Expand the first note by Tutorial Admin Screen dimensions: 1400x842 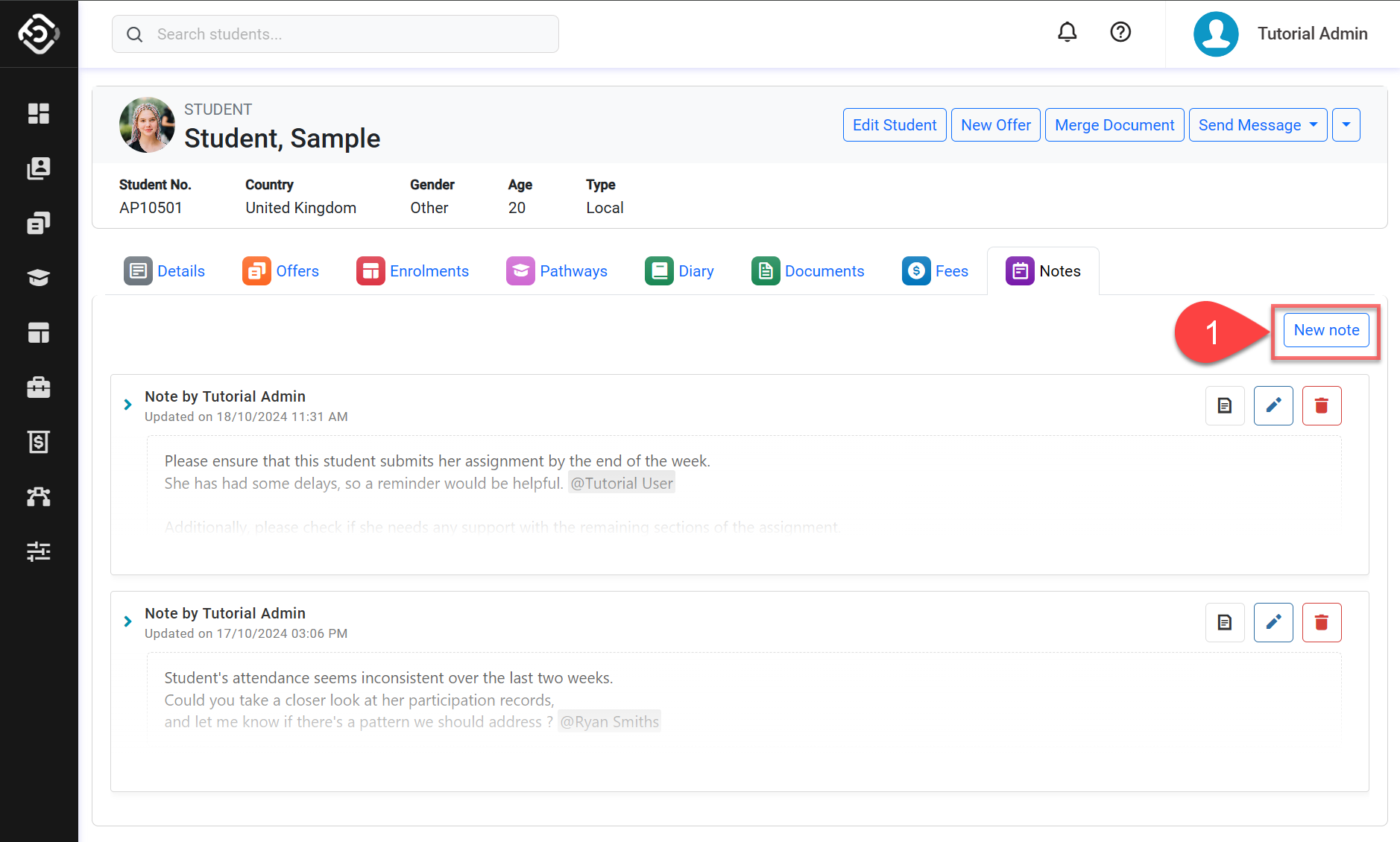pyautogui.click(x=127, y=405)
